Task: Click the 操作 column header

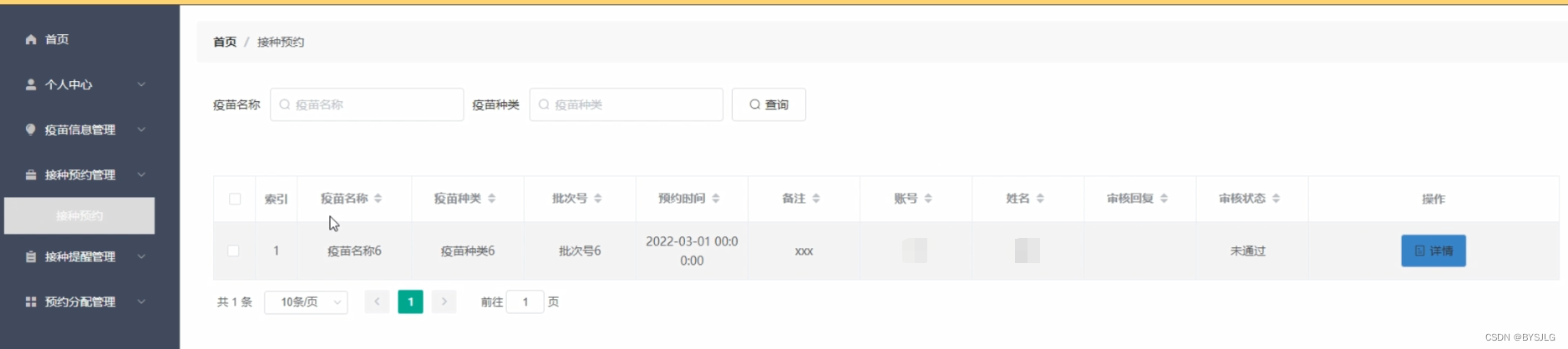Action: [1434, 199]
